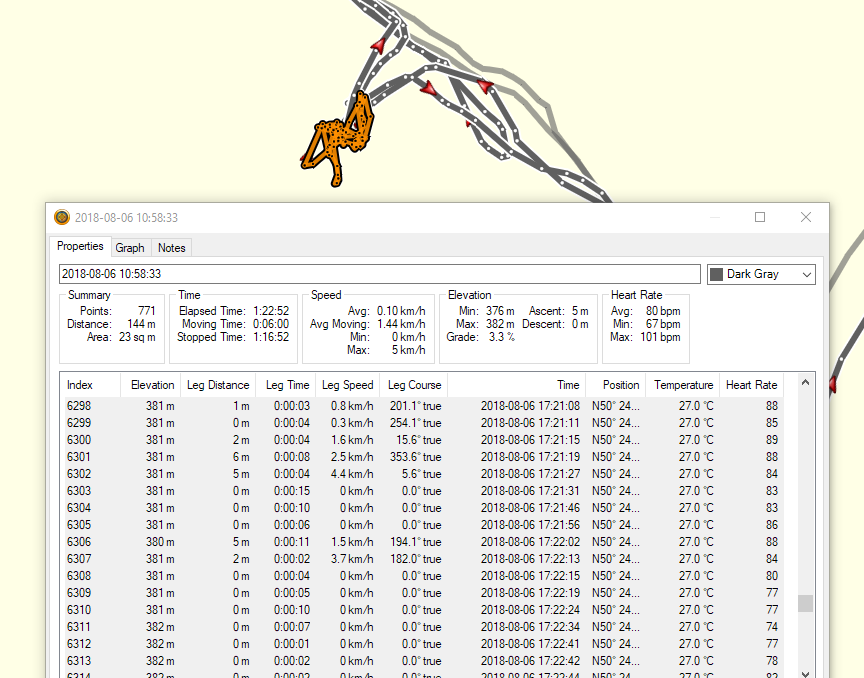Select track point row 6305
Viewport: 864px width, 678px height.
(423, 525)
